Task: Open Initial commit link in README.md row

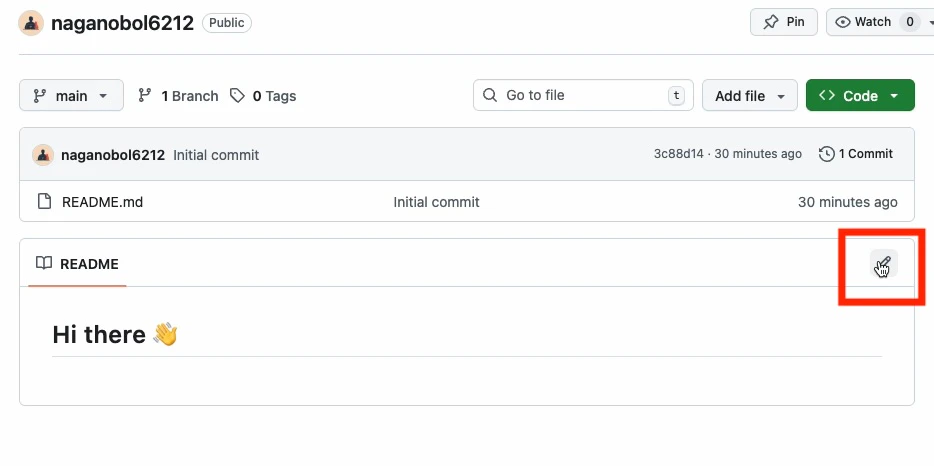Action: point(437,202)
